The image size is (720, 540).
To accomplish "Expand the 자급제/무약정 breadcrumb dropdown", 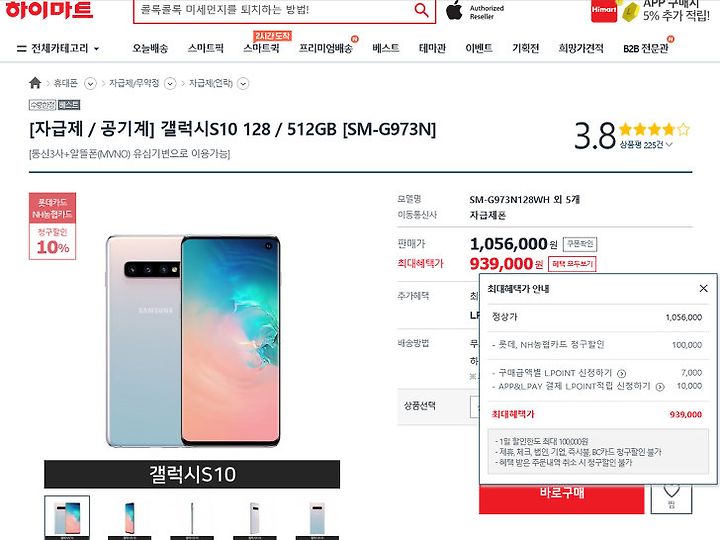I will click(170, 84).
